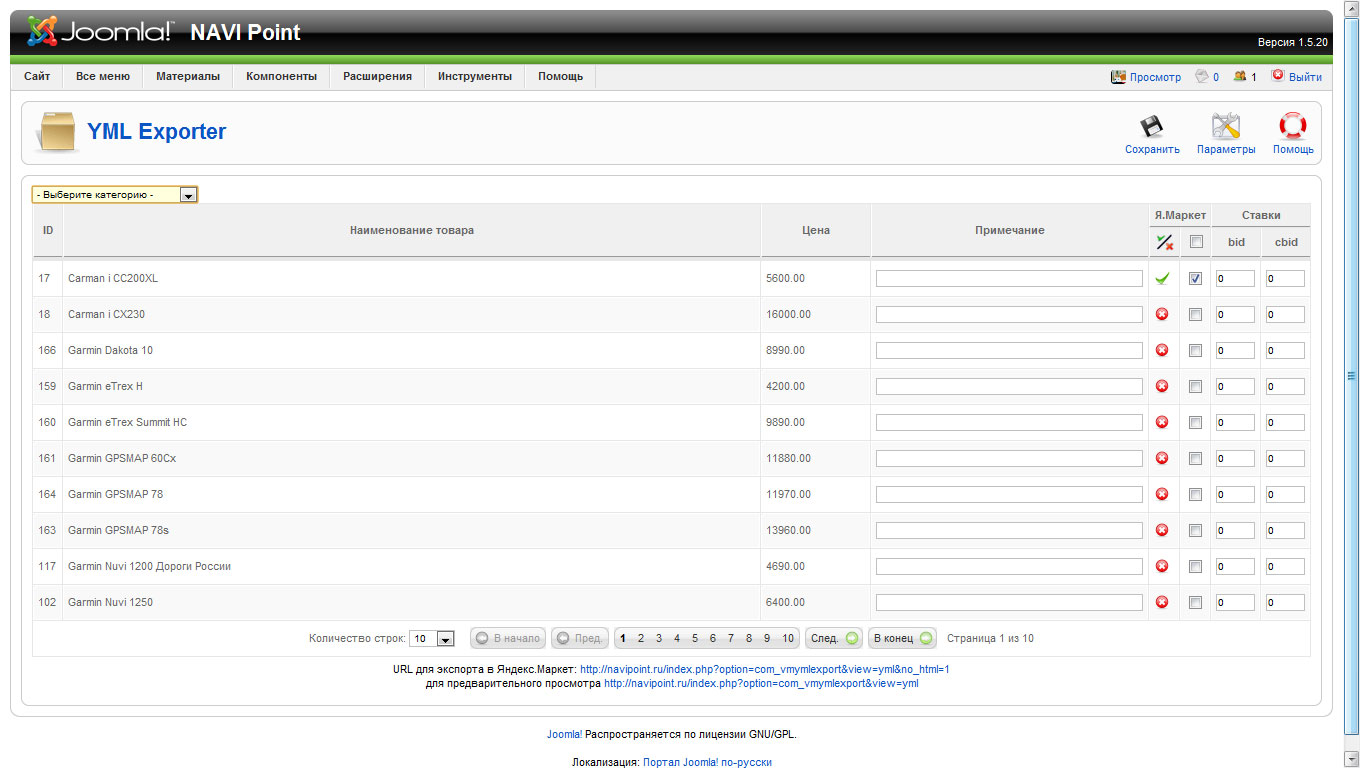Open the Сайт menu
The image size is (1360, 768).
click(x=37, y=77)
